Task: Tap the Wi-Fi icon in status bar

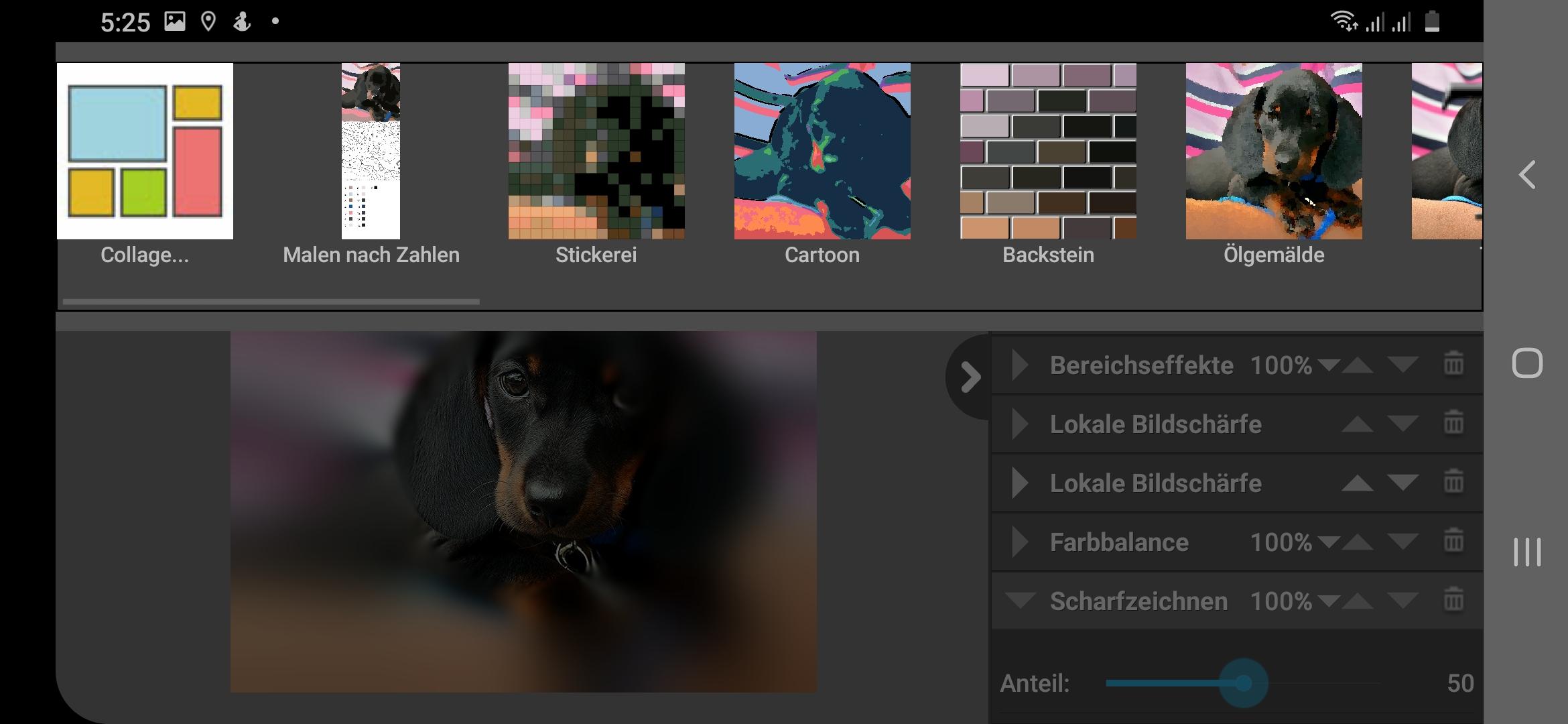Action: pos(1344,21)
